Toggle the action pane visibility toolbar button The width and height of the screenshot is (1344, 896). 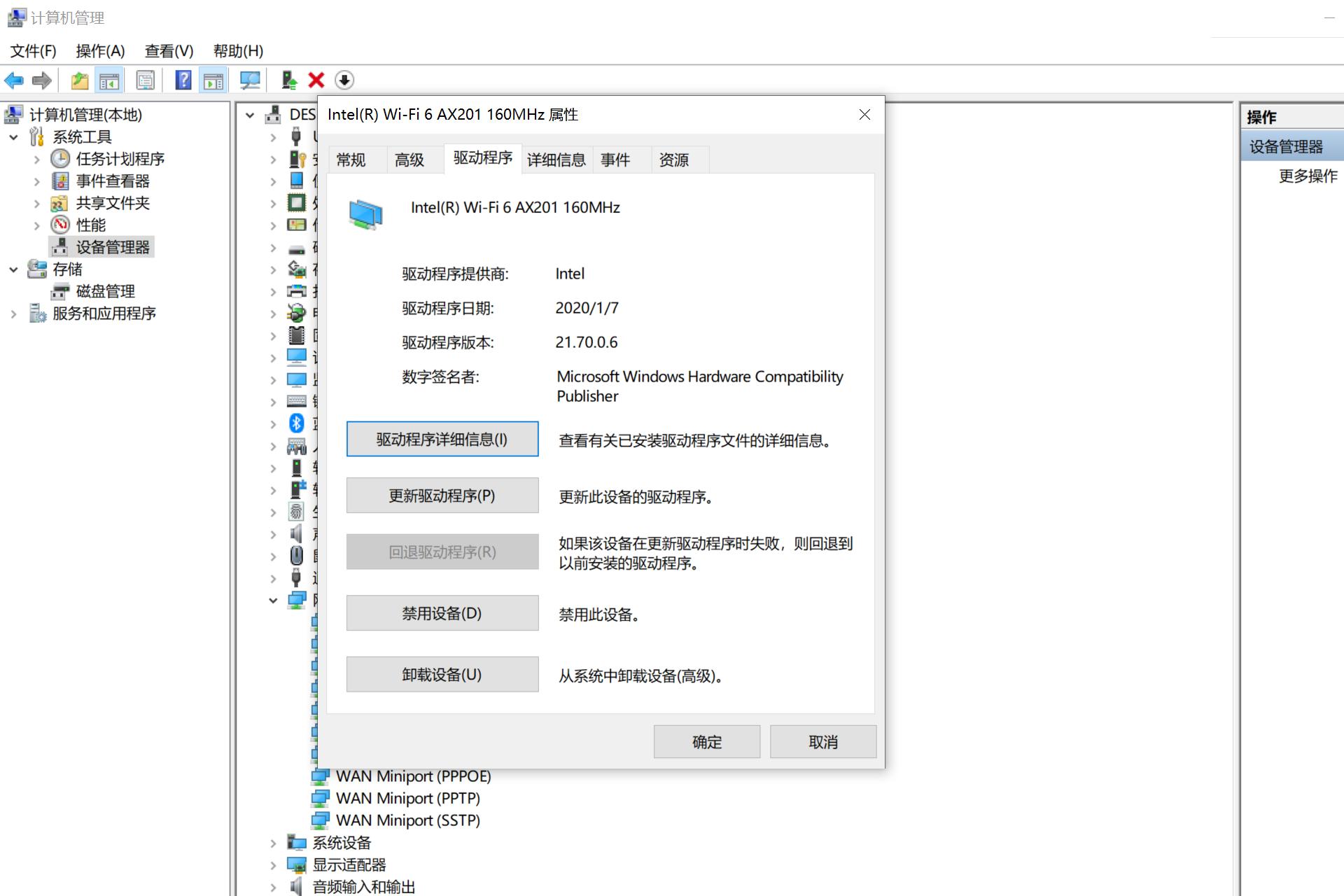tap(213, 80)
